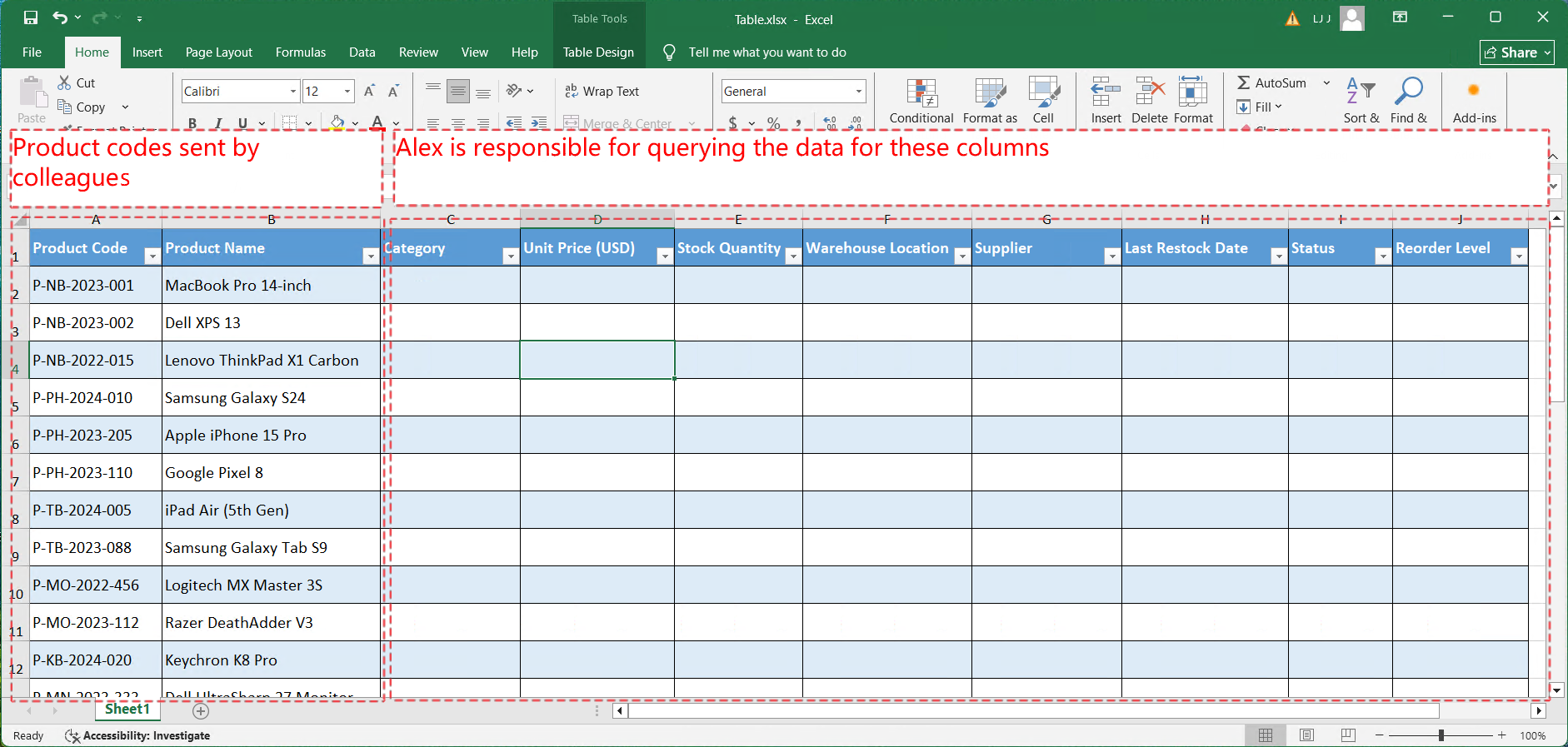Image resolution: width=1568 pixels, height=747 pixels.
Task: Click the Save icon in title bar
Action: (30, 17)
